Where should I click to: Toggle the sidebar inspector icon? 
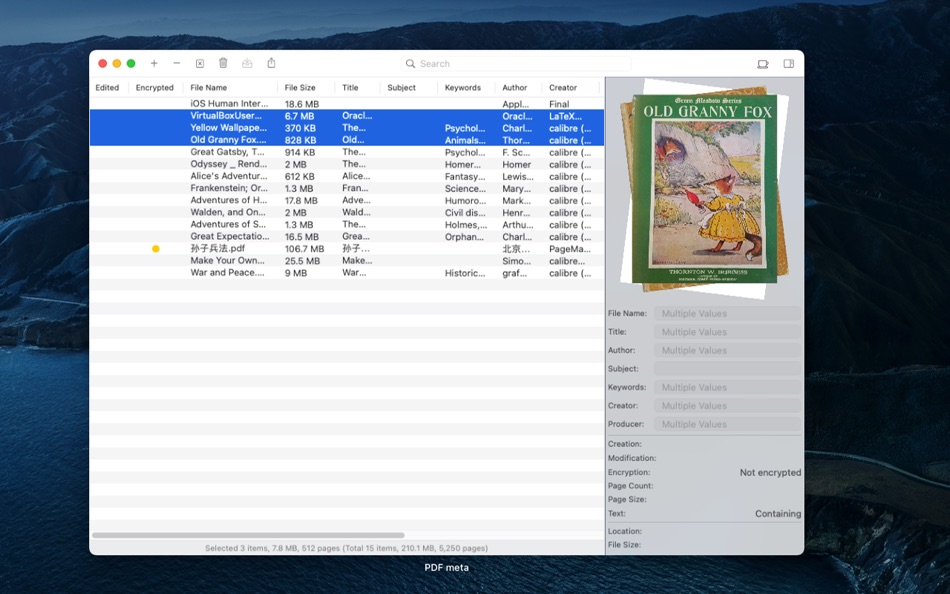788,64
